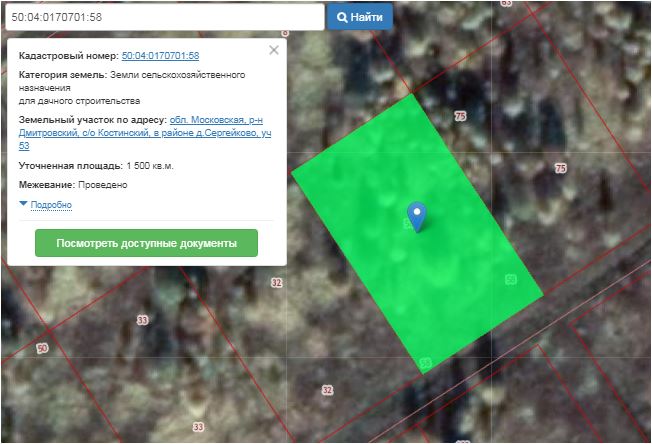The width and height of the screenshot is (652, 444).
Task: Select parcel label 50 on the map
Action: click(x=42, y=348)
